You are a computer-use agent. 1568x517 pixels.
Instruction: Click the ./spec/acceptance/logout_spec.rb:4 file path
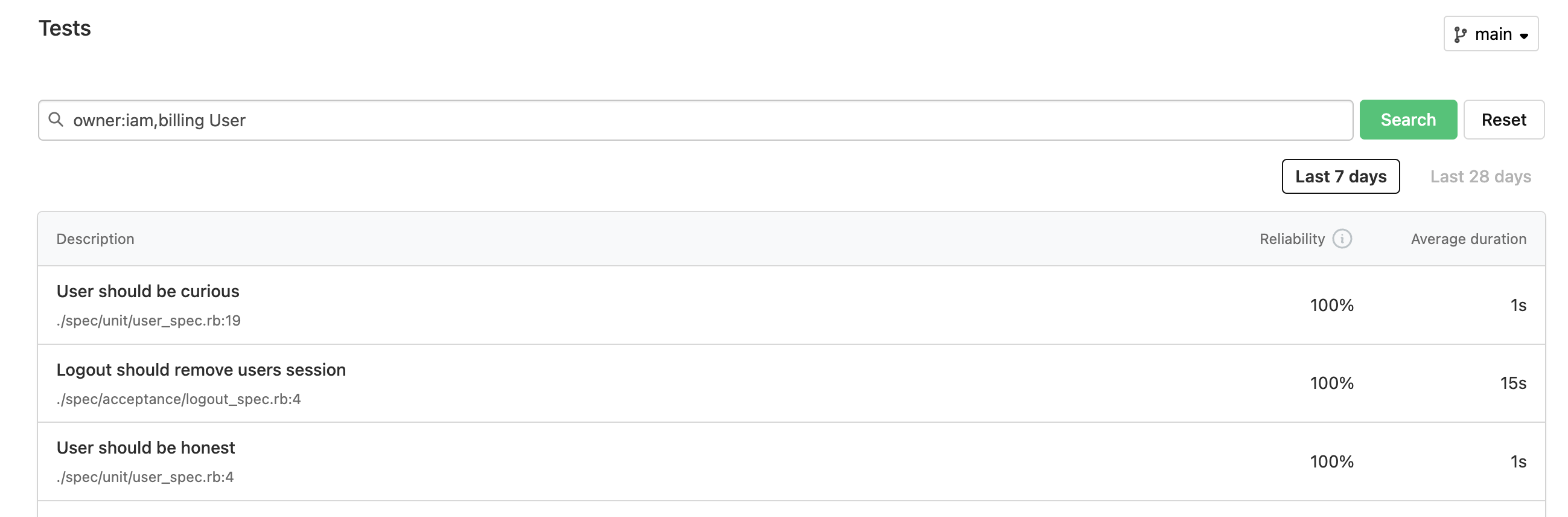(179, 399)
